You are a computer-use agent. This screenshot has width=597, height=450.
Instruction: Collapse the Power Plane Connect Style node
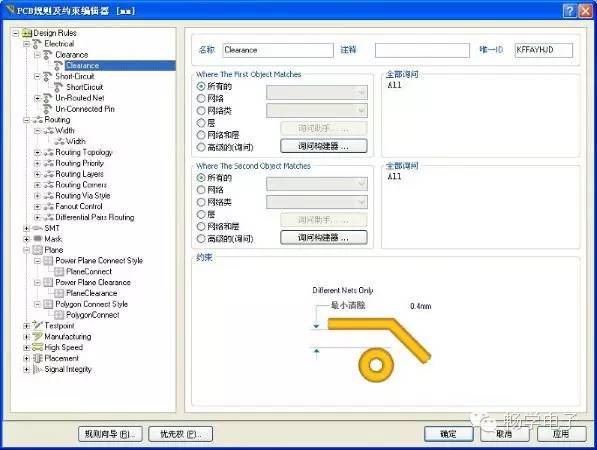tap(37, 261)
